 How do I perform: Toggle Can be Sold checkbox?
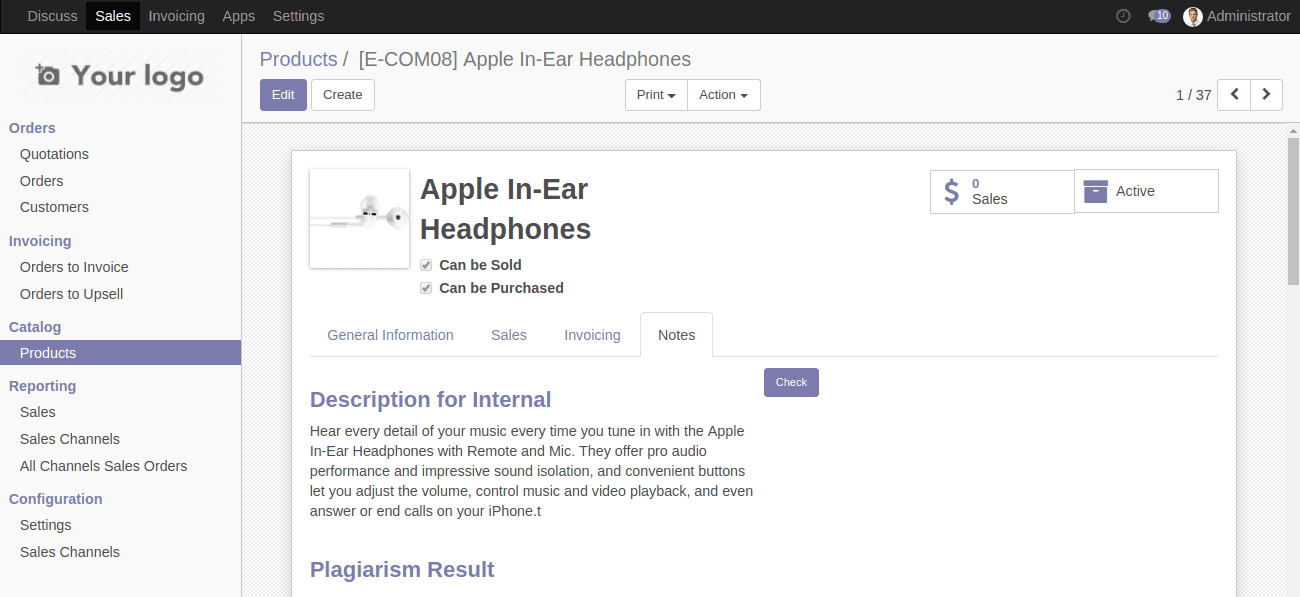[426, 265]
